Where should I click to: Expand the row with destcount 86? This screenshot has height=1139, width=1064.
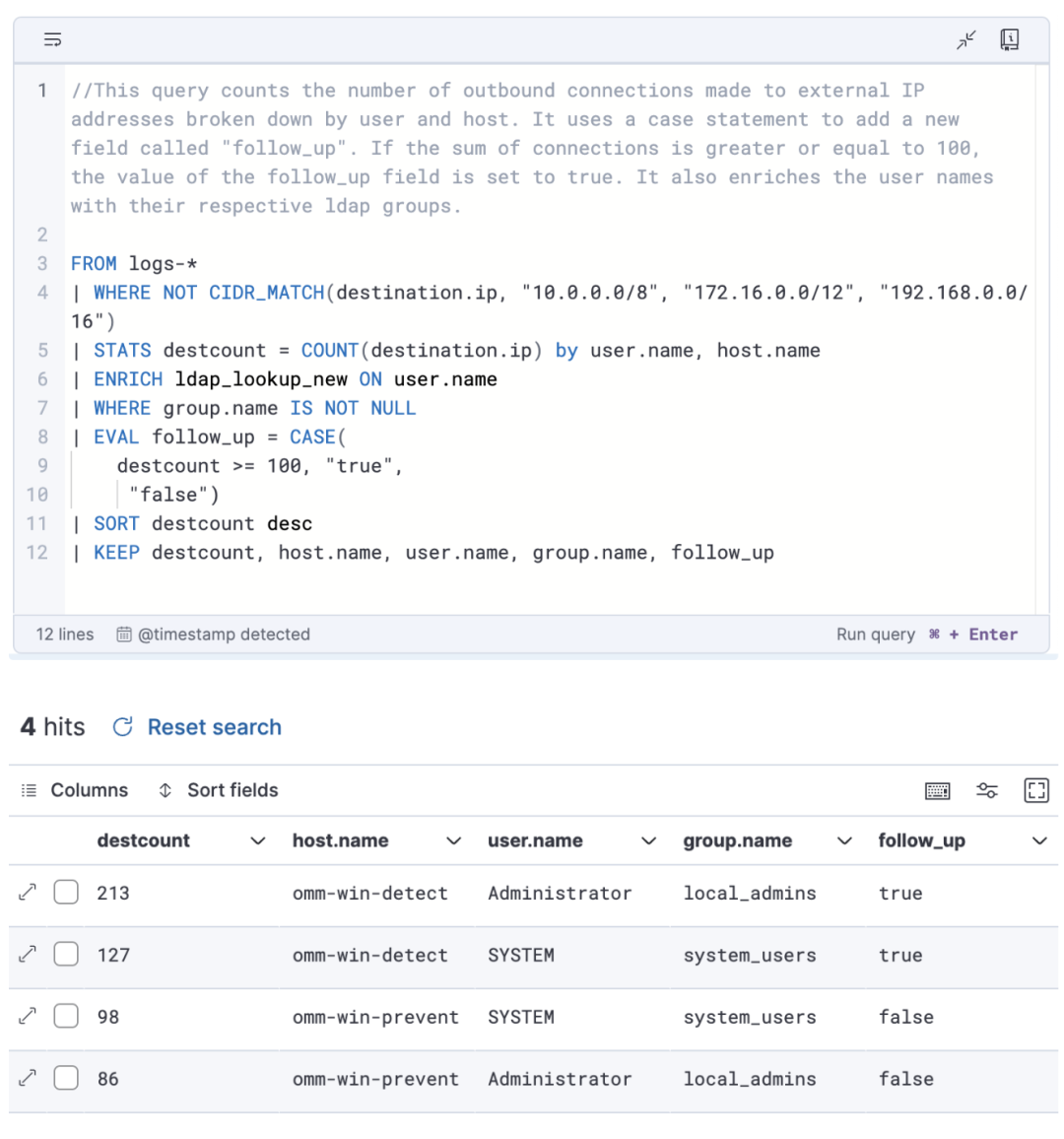(x=28, y=1078)
